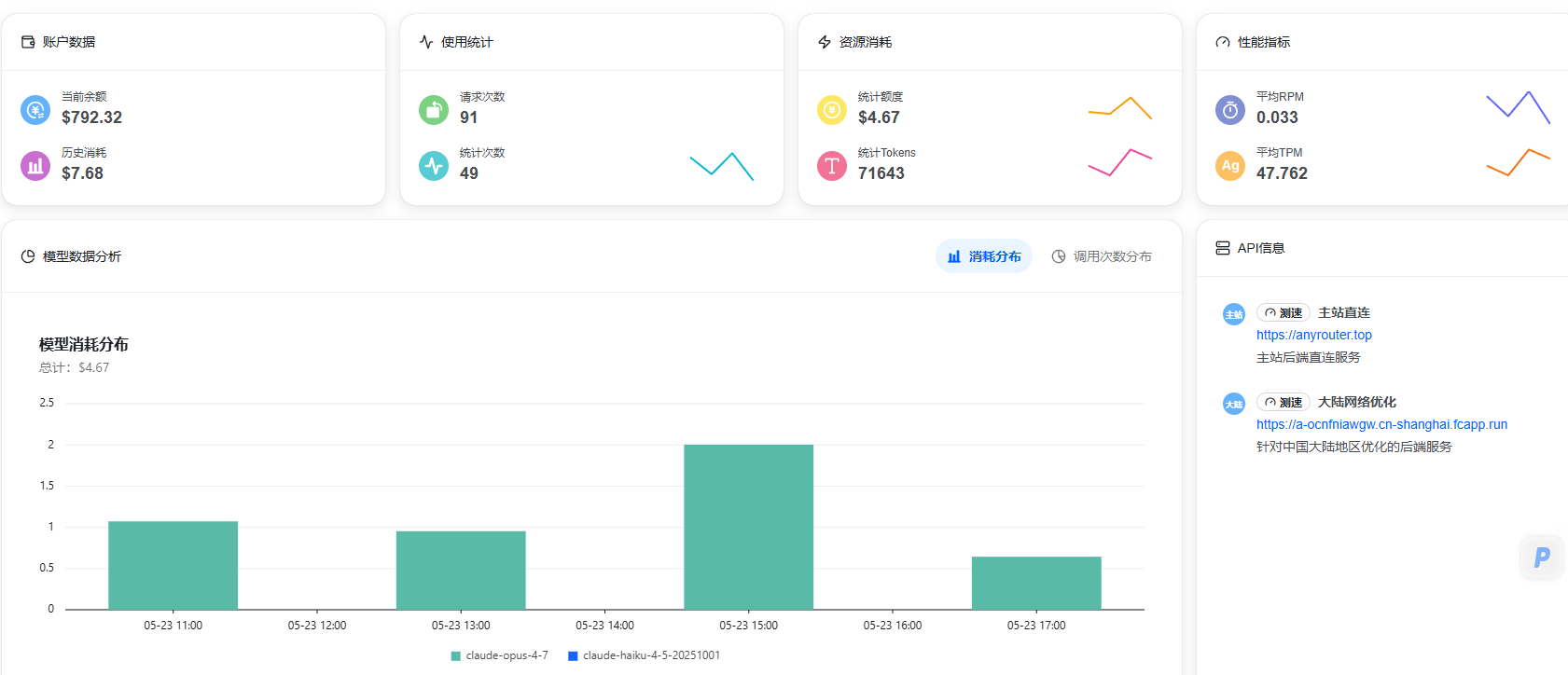This screenshot has width=1568, height=675.
Task: Toggle claude-opus-4-7 legend series
Action: click(x=500, y=655)
